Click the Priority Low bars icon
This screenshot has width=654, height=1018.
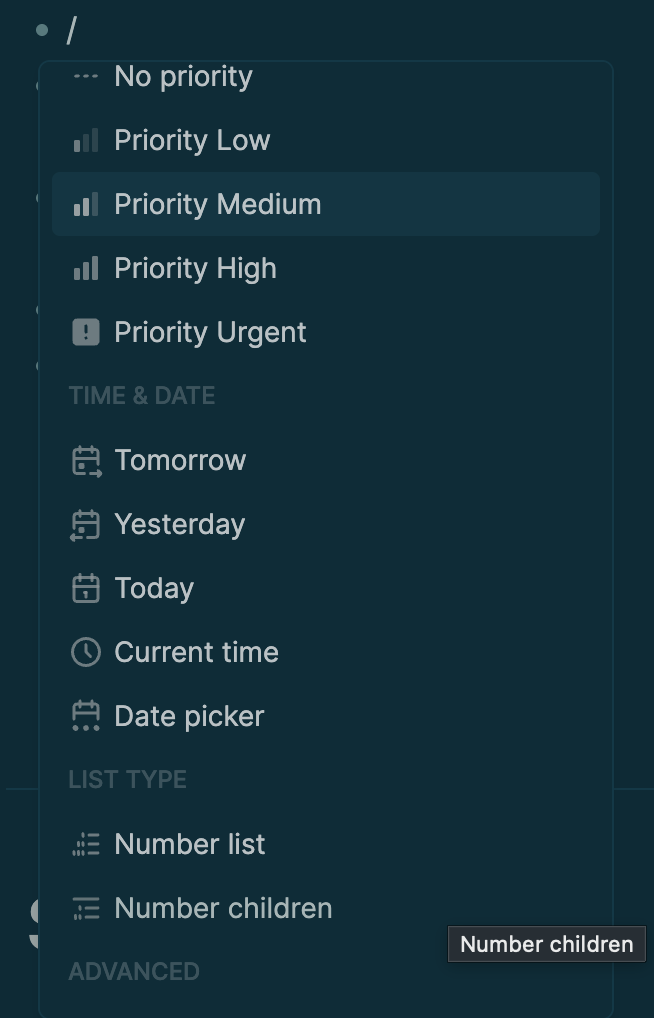[x=86, y=141]
